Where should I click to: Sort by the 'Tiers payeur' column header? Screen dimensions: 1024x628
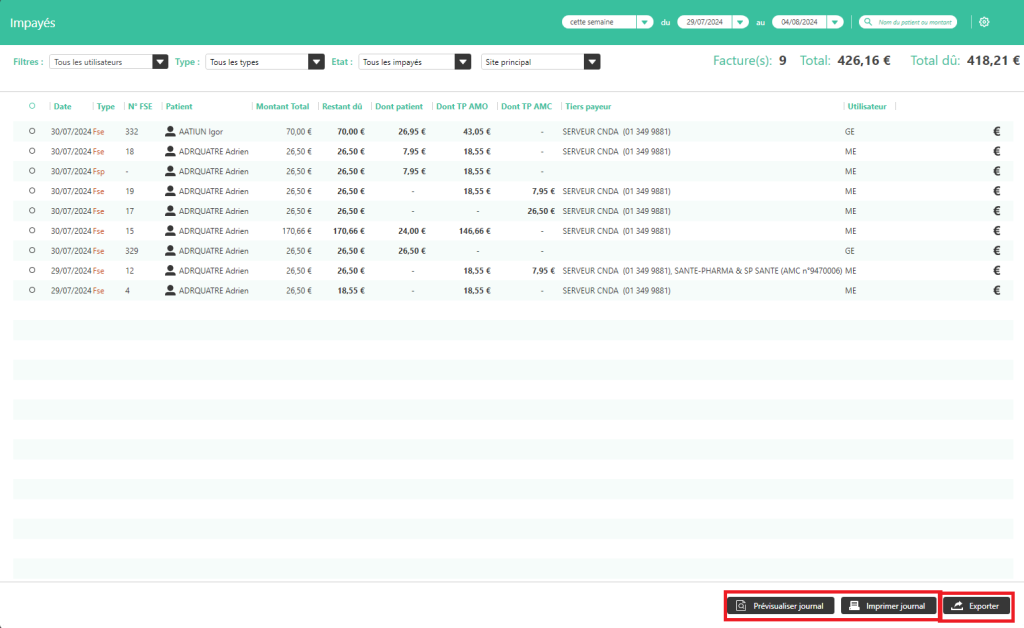tap(587, 106)
